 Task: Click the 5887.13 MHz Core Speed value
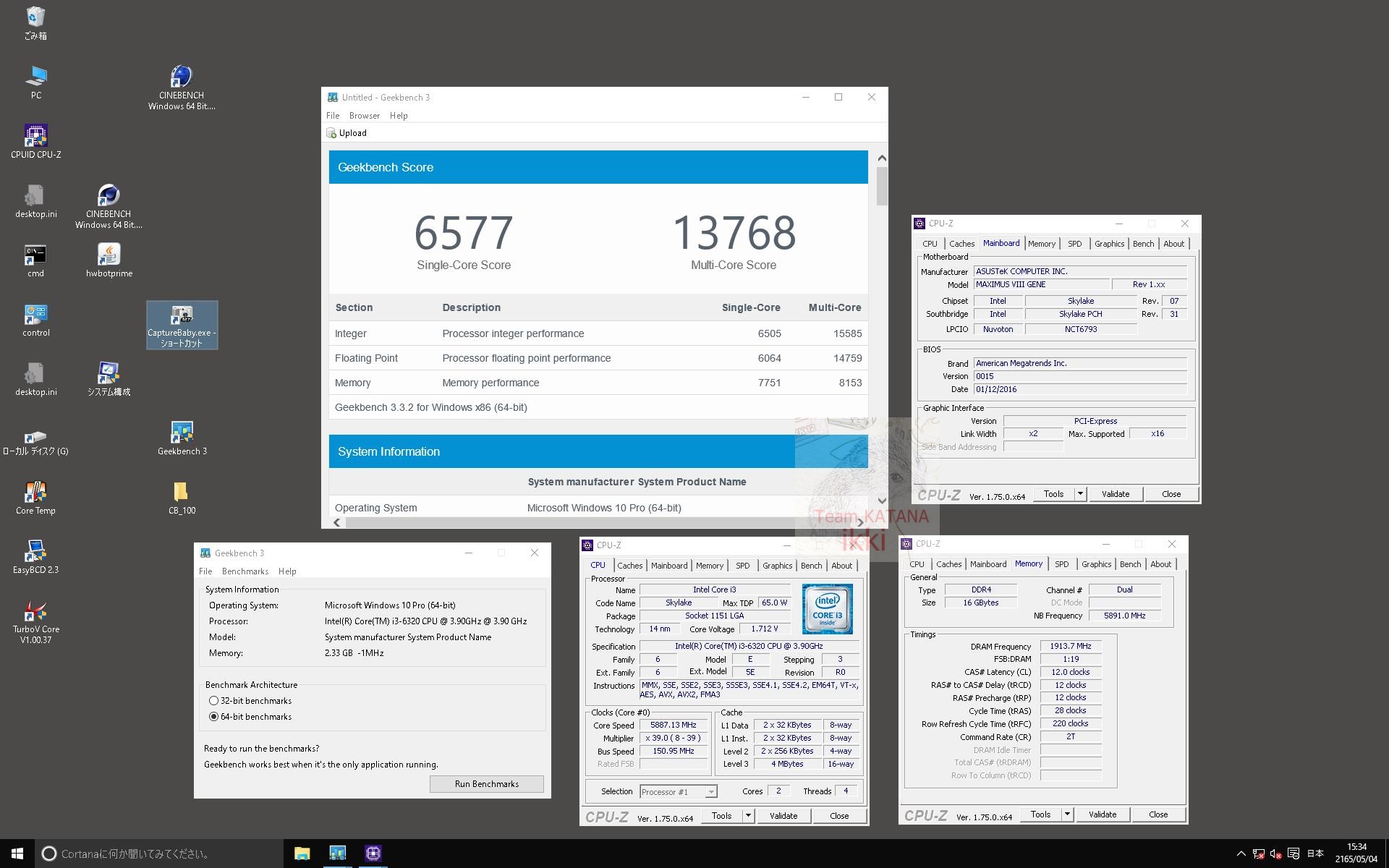(x=674, y=725)
